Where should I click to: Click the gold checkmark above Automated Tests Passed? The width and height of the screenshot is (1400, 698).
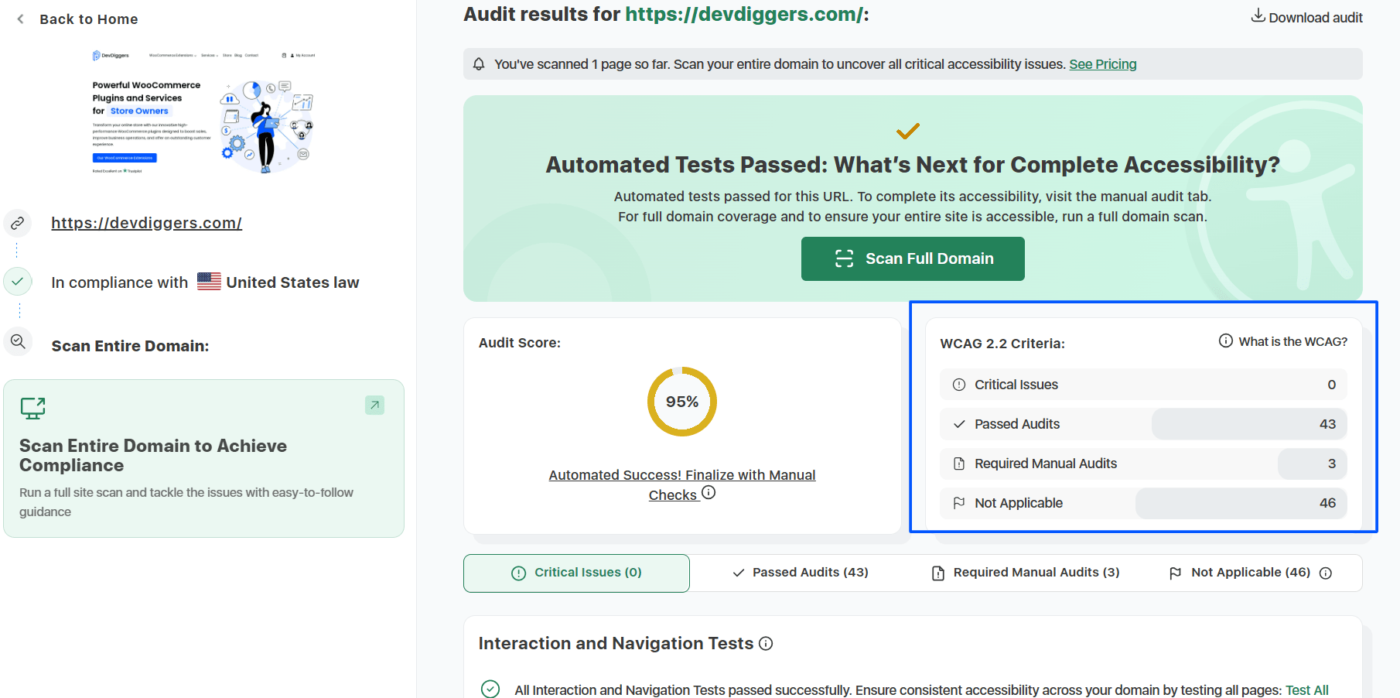[x=908, y=131]
